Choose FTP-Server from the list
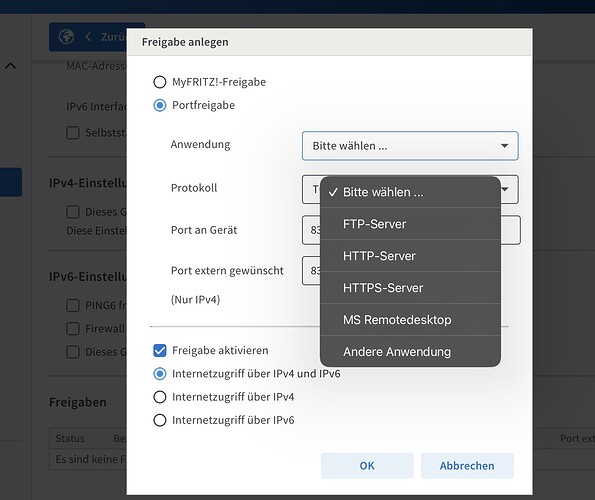Viewport: 595px width, 500px height. pyautogui.click(x=410, y=224)
